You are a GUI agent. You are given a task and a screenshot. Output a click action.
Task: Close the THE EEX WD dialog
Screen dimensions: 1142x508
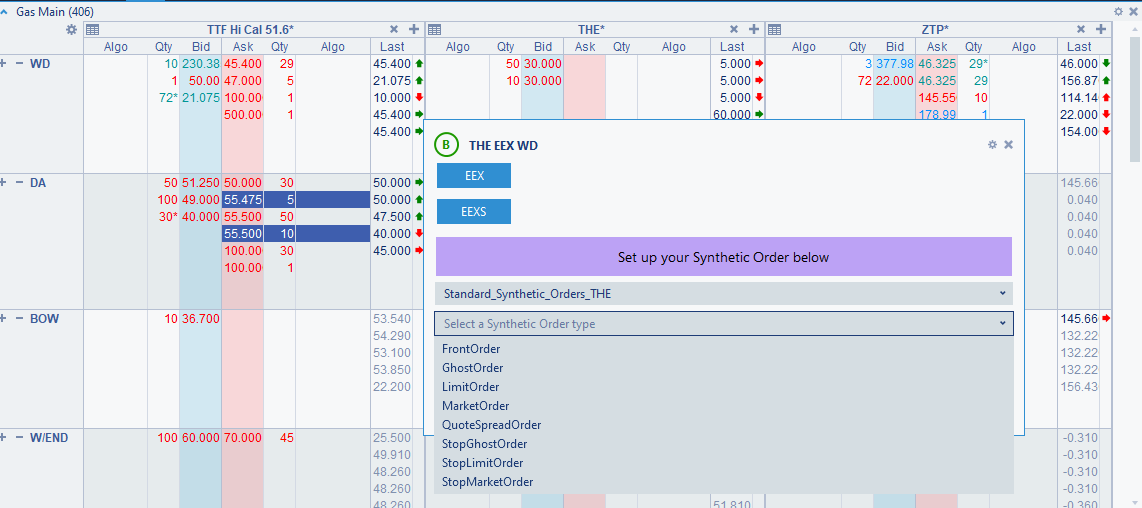click(x=1008, y=145)
